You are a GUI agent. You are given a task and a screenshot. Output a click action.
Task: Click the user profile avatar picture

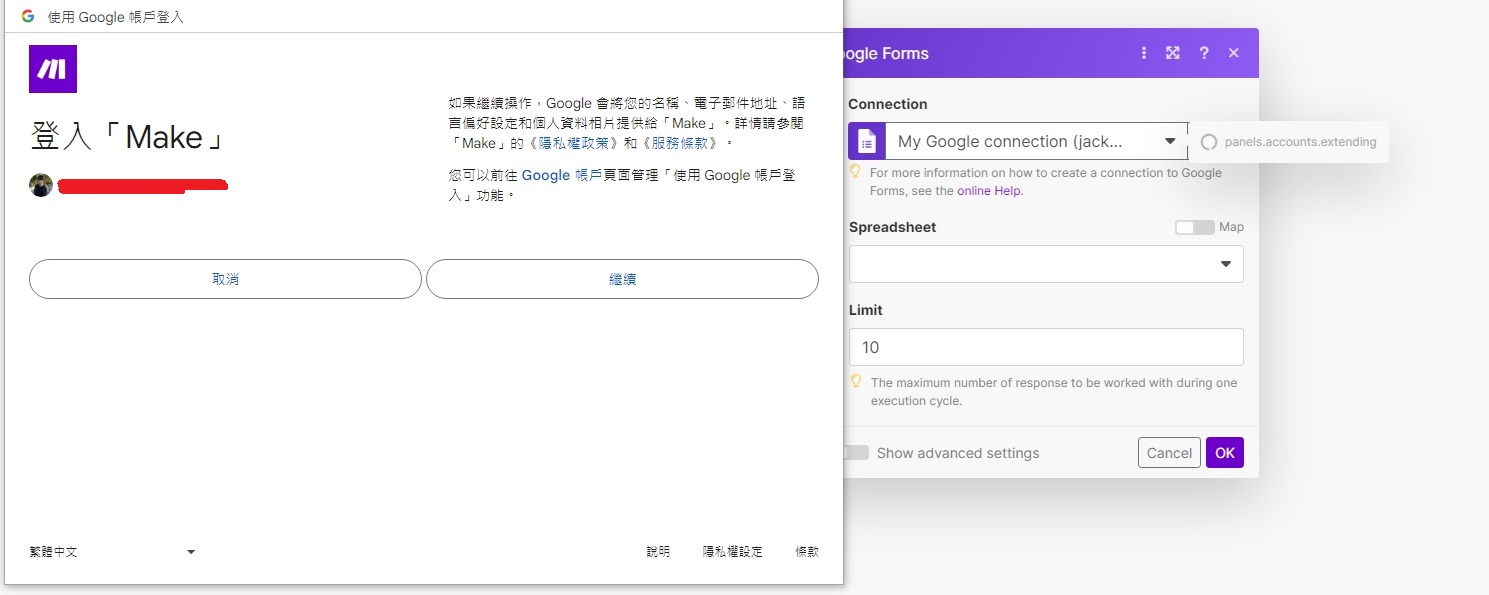(41, 184)
